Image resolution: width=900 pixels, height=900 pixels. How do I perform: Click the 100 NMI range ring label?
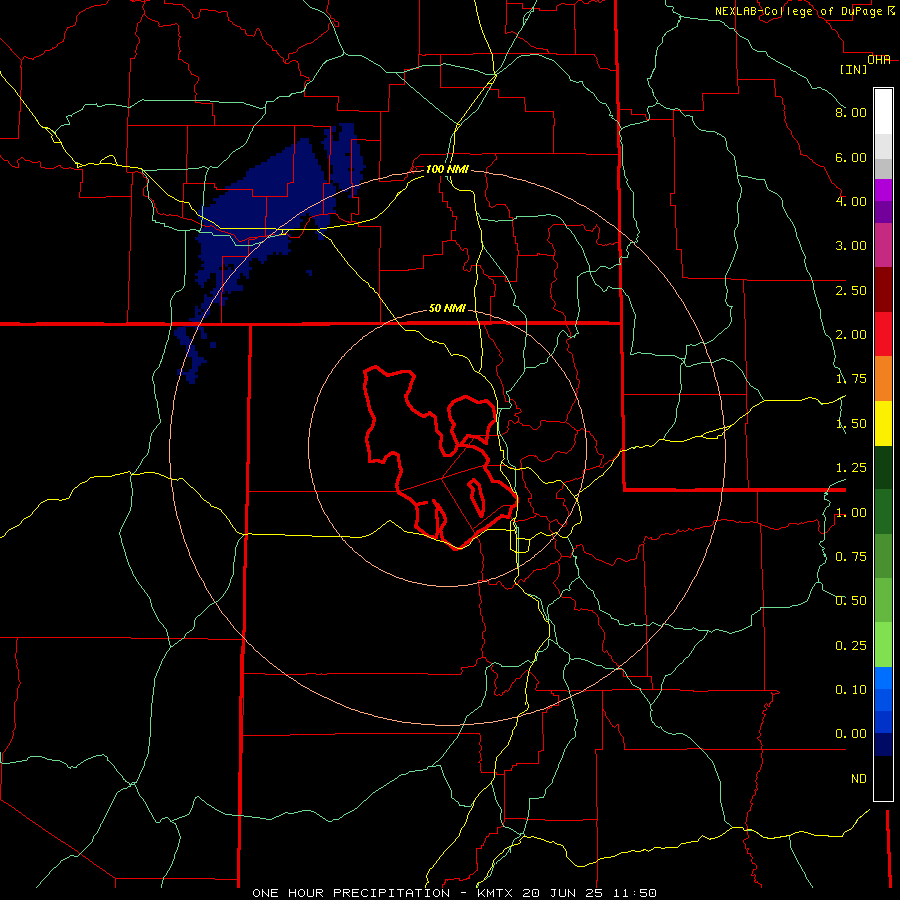pyautogui.click(x=447, y=169)
